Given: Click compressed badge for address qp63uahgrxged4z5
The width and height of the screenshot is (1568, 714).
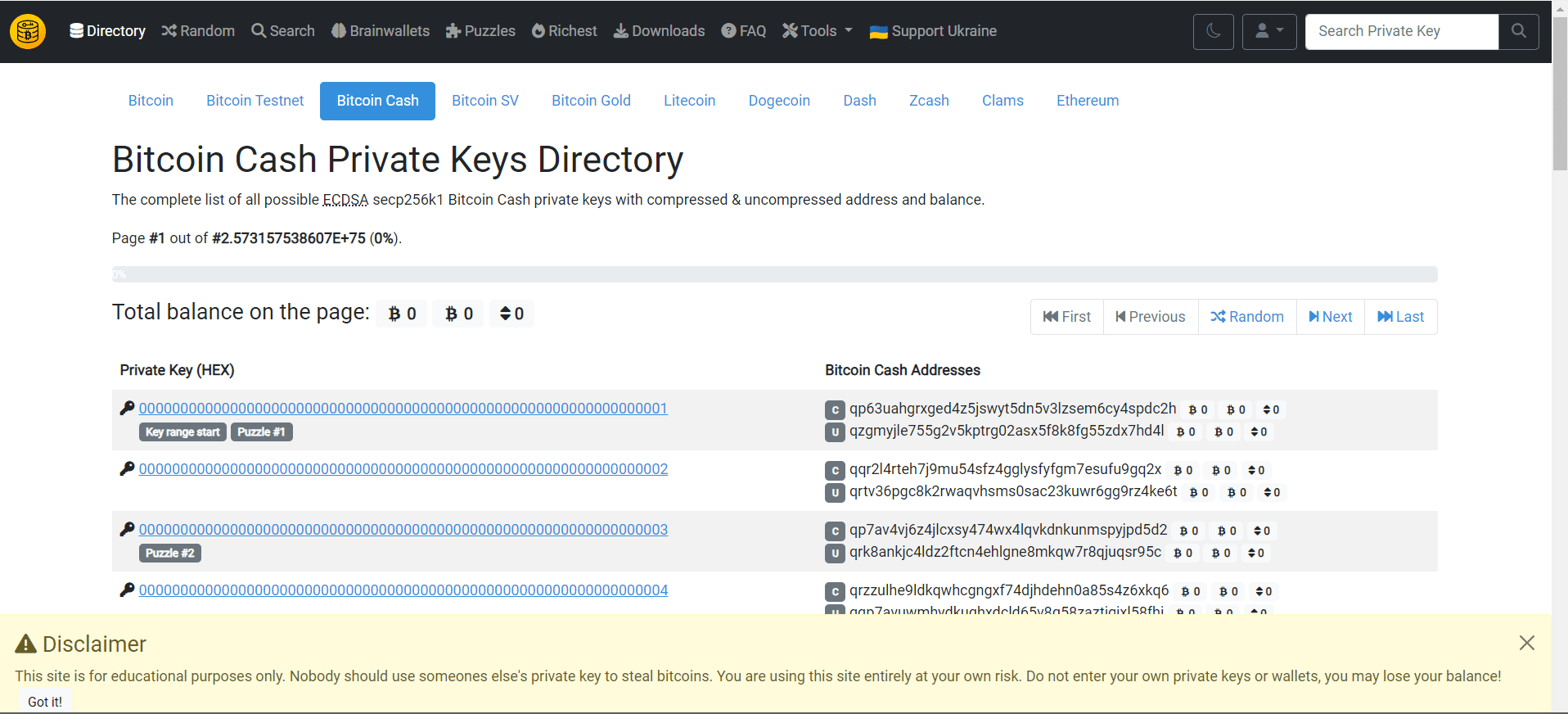Looking at the screenshot, I should (835, 410).
